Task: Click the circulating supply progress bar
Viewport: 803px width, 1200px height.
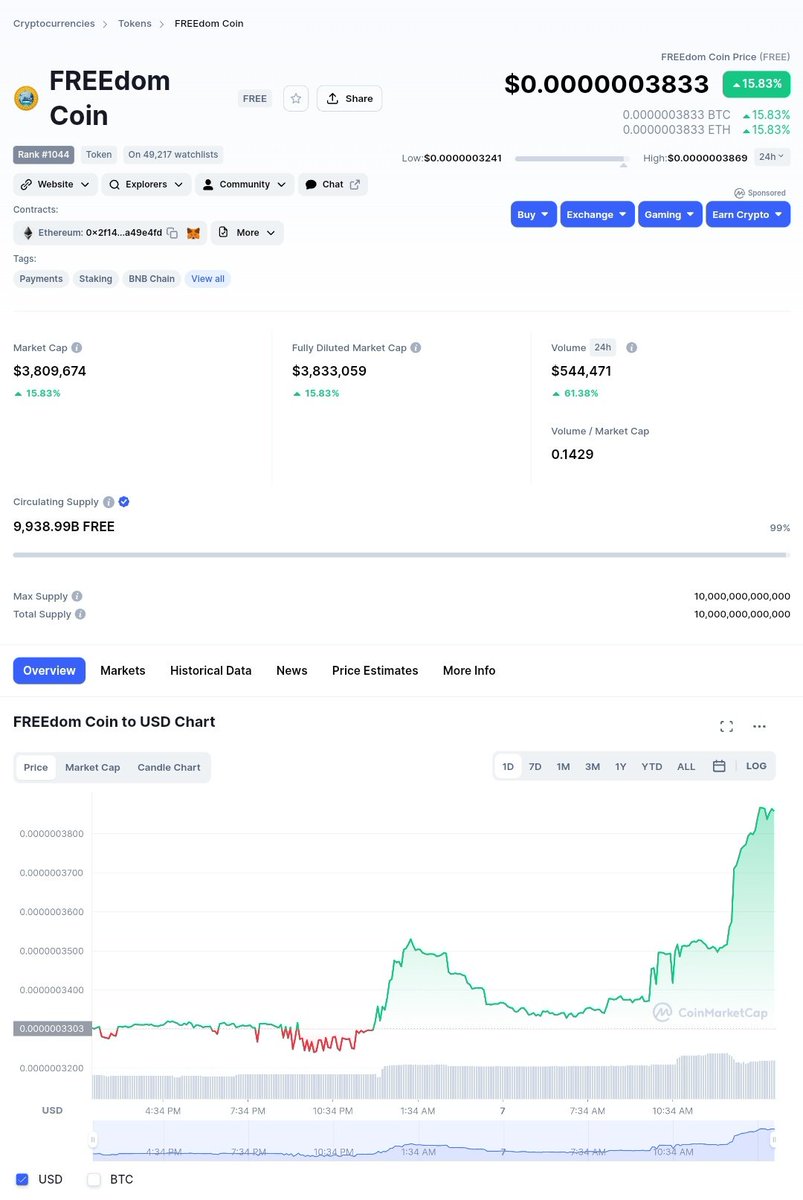Action: [401, 554]
